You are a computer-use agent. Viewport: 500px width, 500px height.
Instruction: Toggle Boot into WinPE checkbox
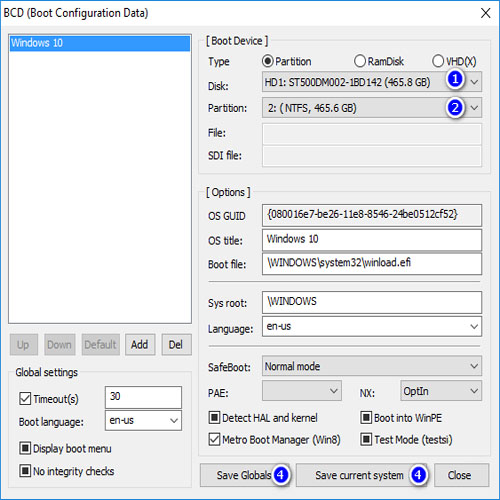tap(366, 418)
